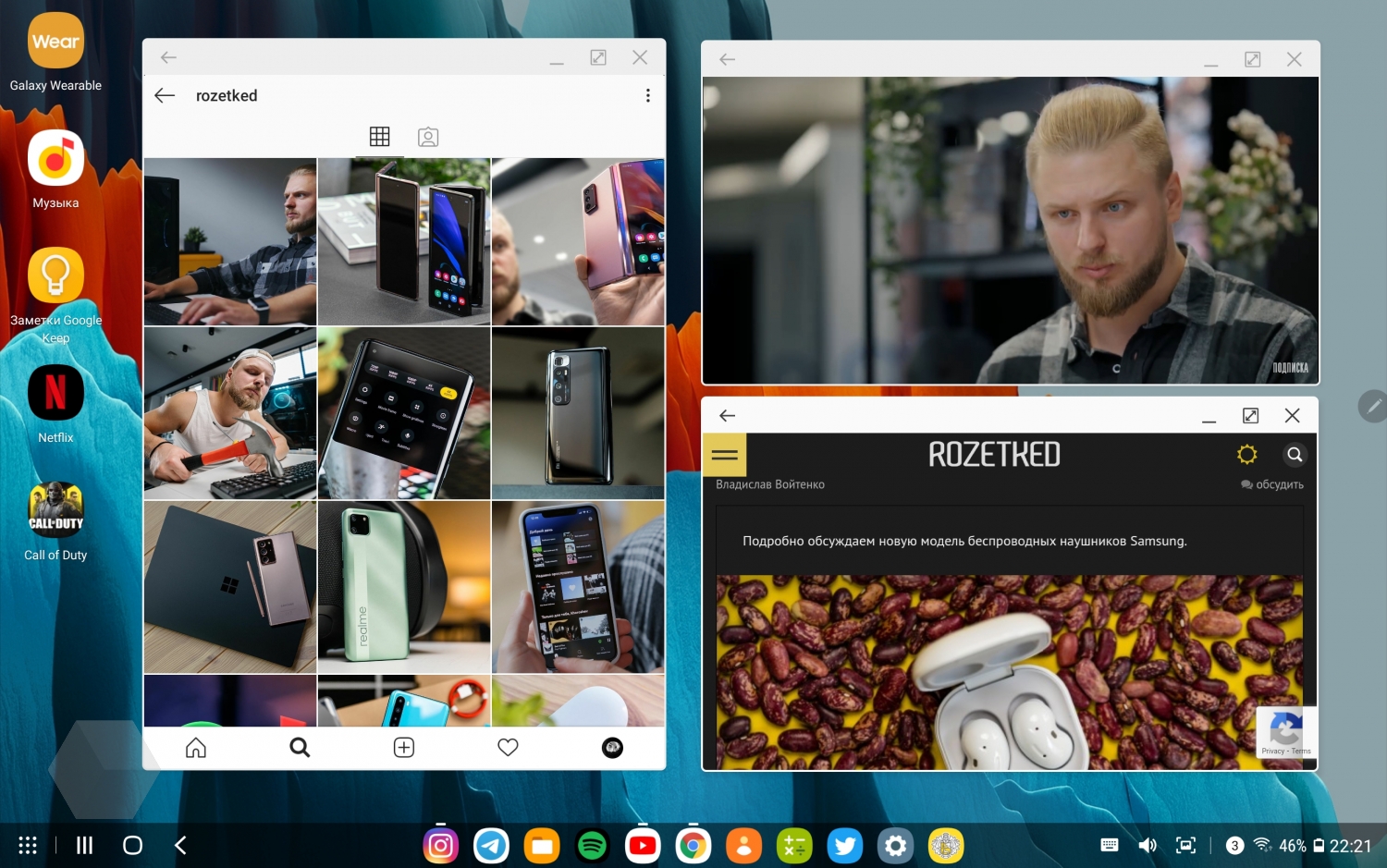This screenshot has height=868, width=1387.
Task: Go back from the rozetked Instagram profile
Action: point(165,95)
